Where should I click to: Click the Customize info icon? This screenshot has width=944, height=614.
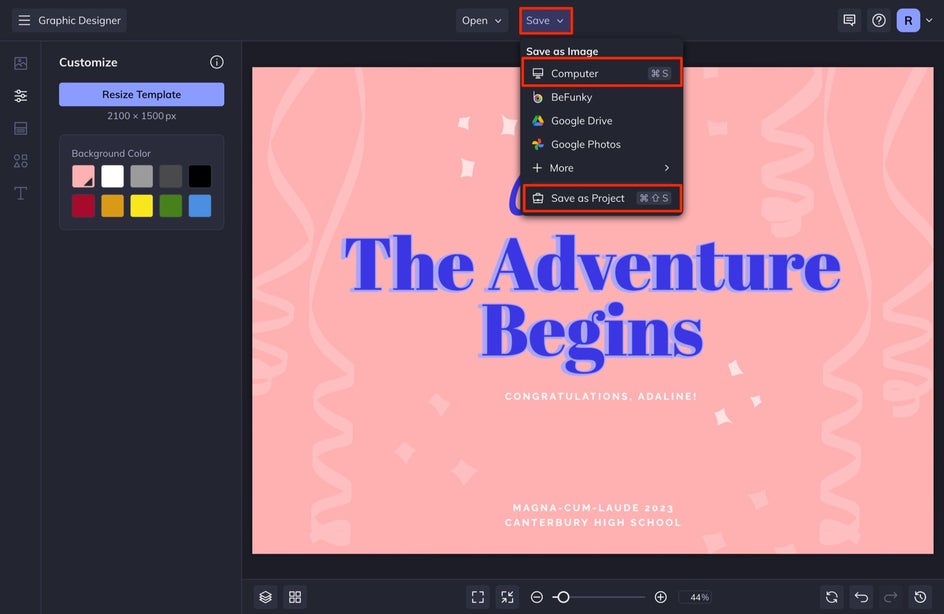pyautogui.click(x=217, y=62)
